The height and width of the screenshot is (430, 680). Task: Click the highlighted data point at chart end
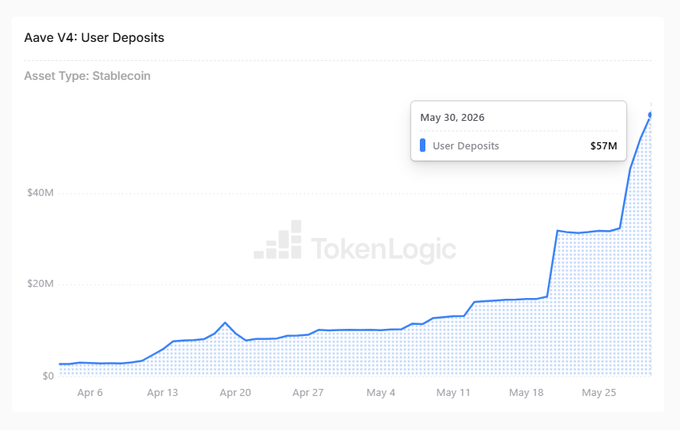tap(650, 115)
